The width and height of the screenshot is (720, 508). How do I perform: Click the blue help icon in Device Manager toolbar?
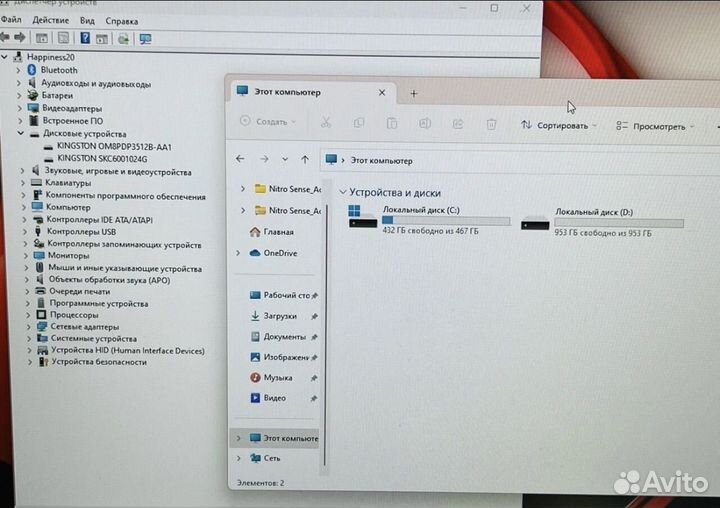click(85, 38)
